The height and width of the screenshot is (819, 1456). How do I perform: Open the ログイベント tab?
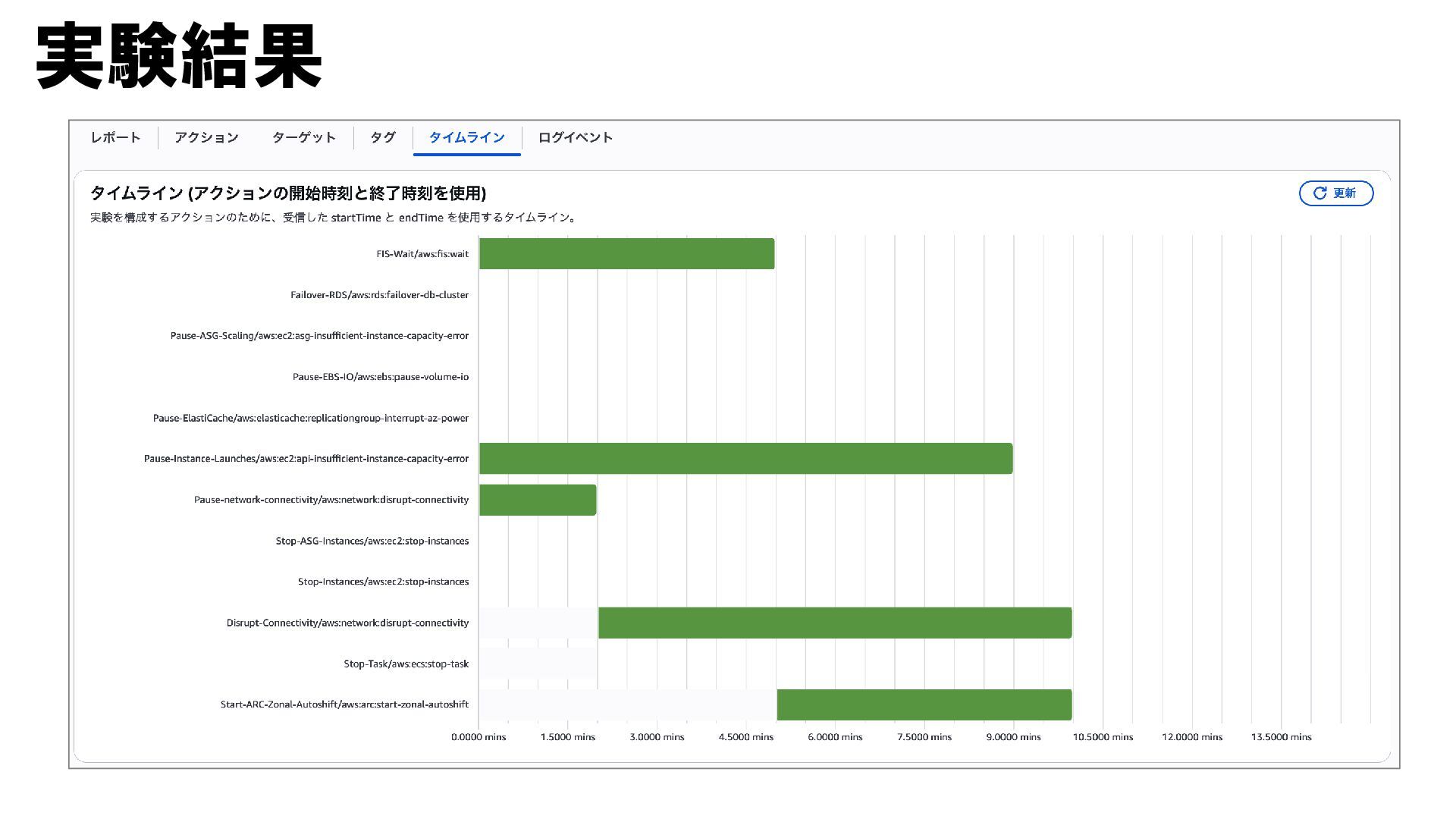point(575,137)
